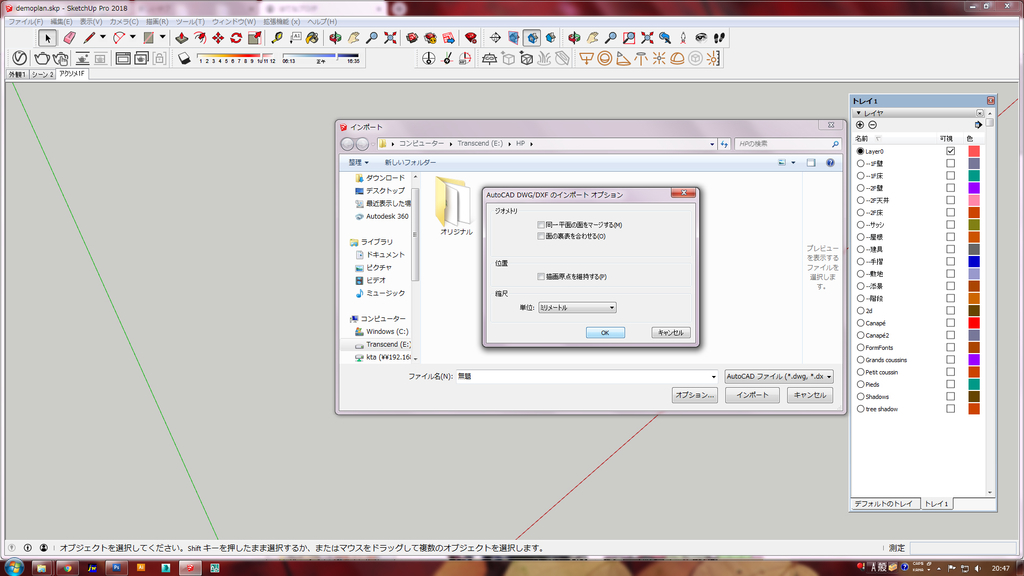Click the Look Around eye tool
The width and height of the screenshot is (1024, 576).
tap(701, 38)
